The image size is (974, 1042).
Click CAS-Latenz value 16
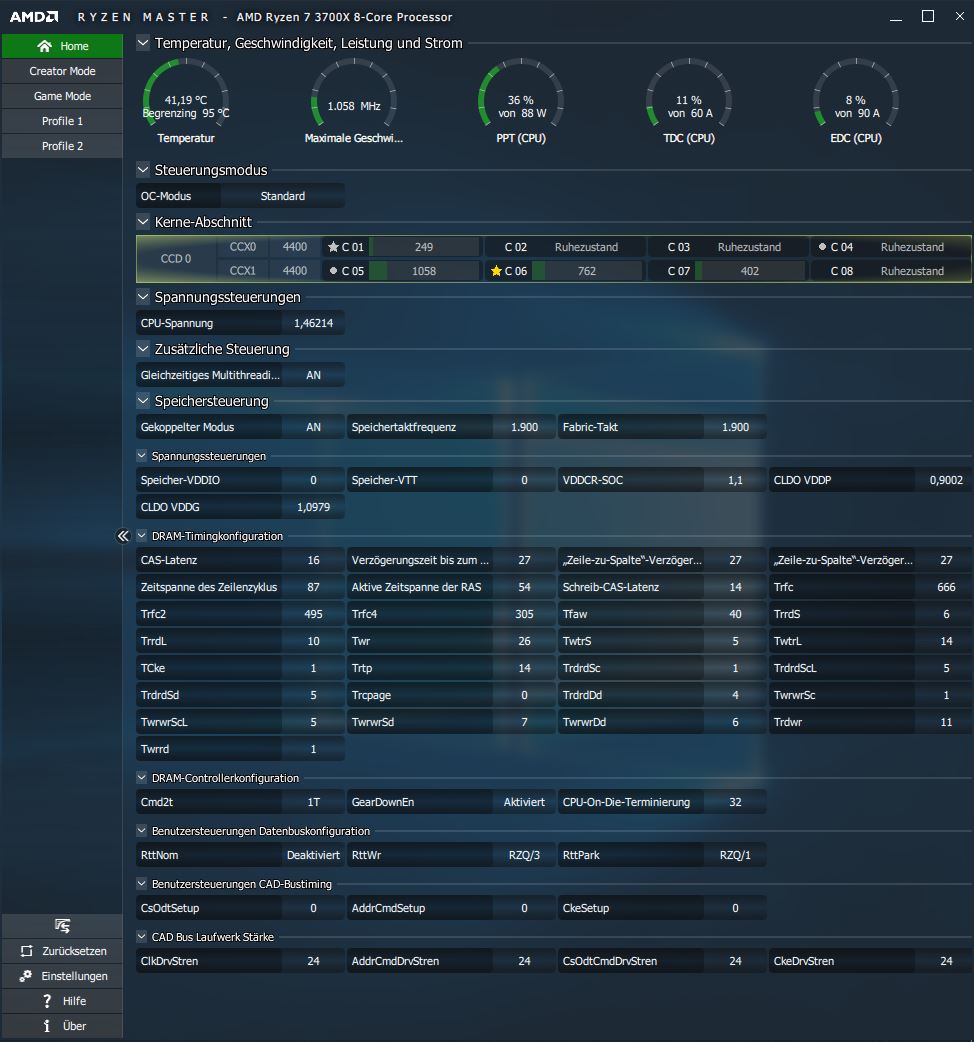pos(313,560)
